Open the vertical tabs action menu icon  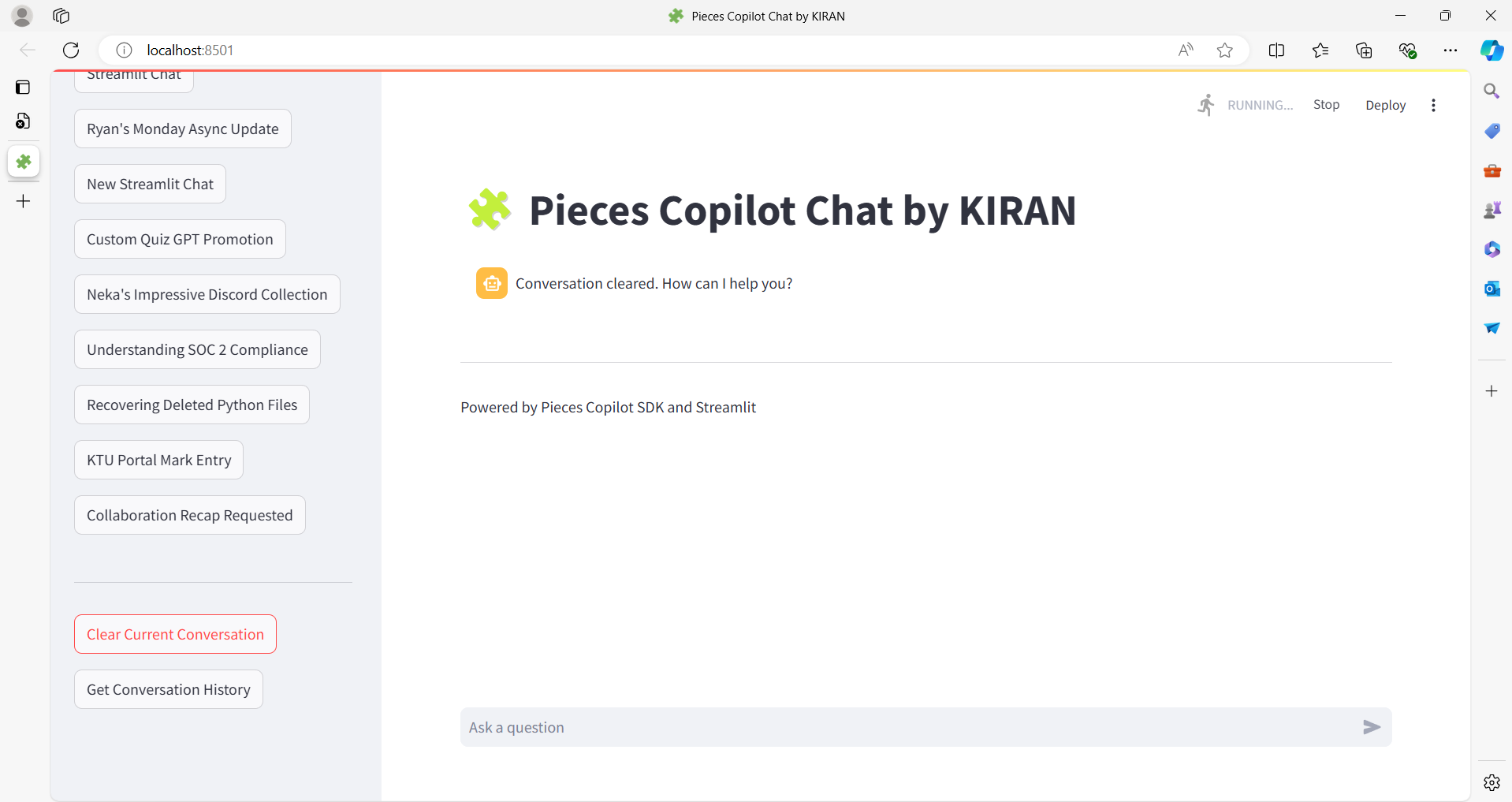pyautogui.click(x=23, y=87)
